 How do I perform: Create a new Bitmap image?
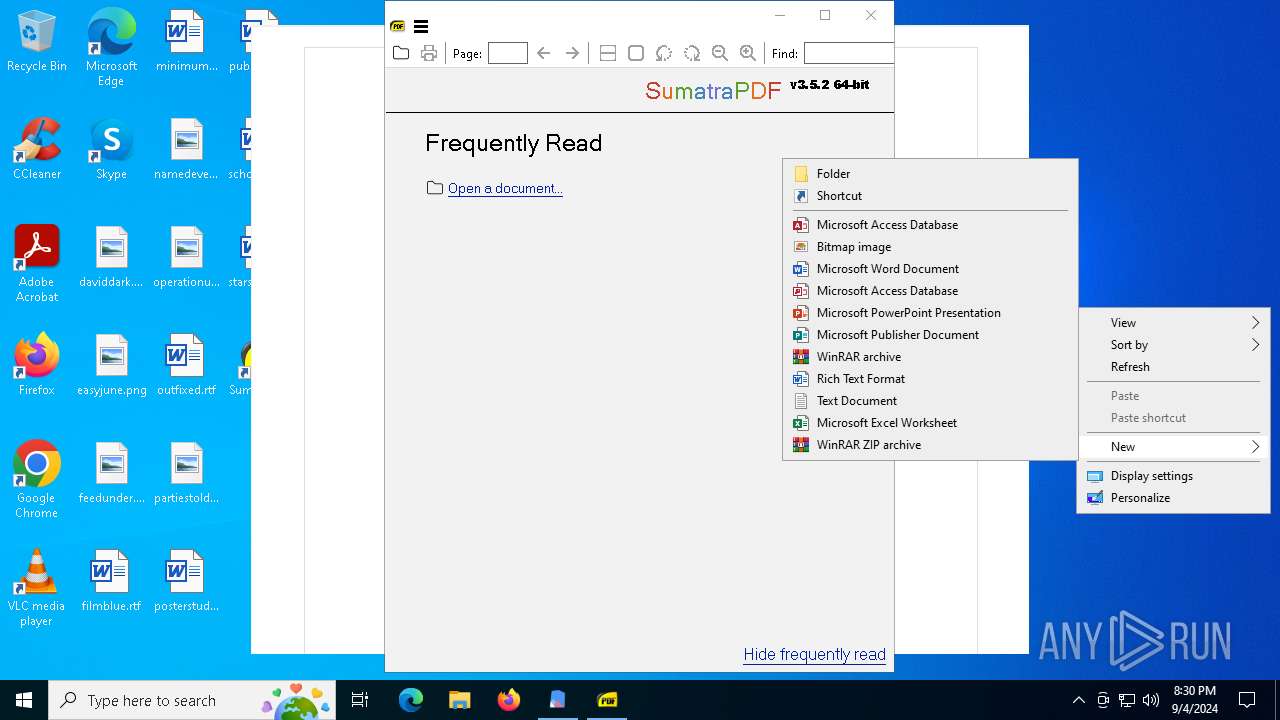click(x=930, y=247)
